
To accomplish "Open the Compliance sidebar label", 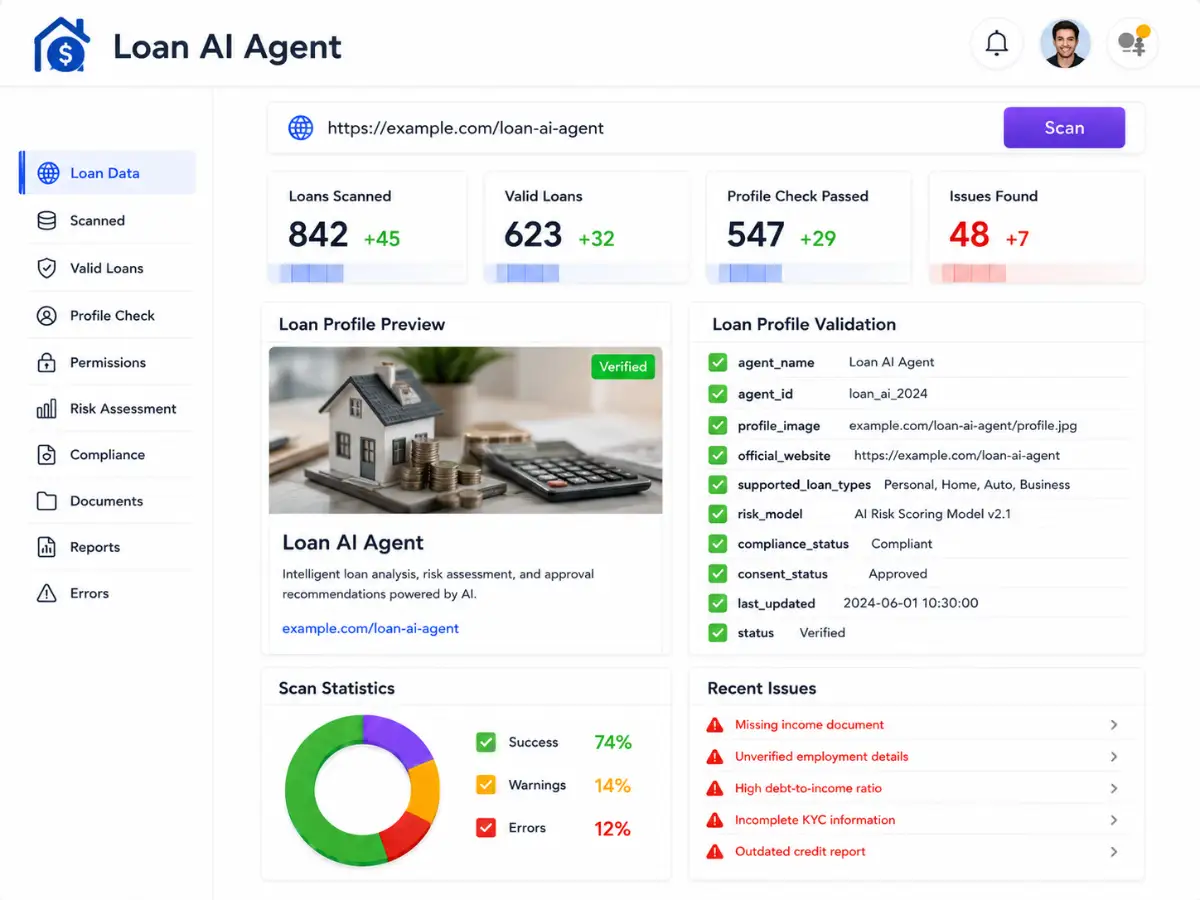I will (107, 455).
